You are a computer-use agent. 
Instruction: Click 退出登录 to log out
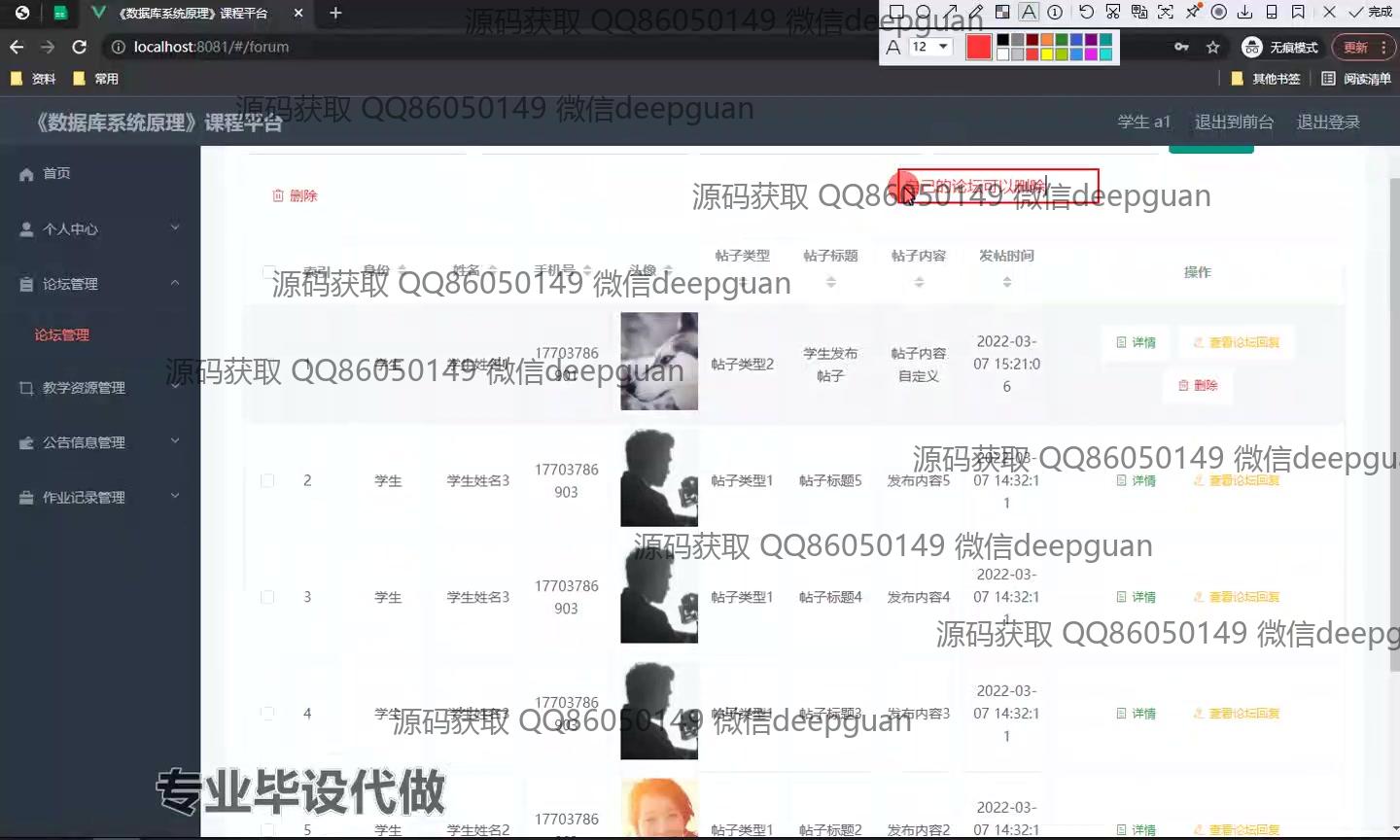click(1328, 122)
